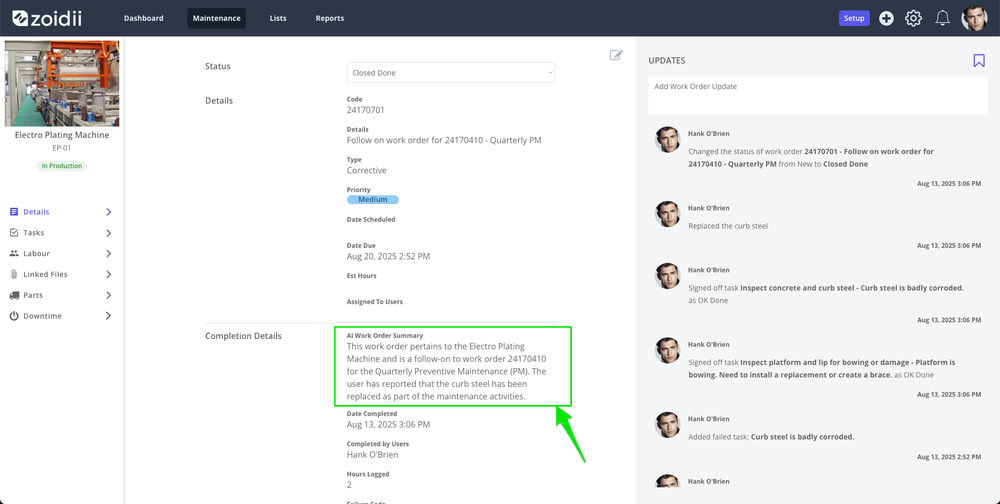Click the Electro Plating Machine asset name
The image size is (1000, 504).
62,135
